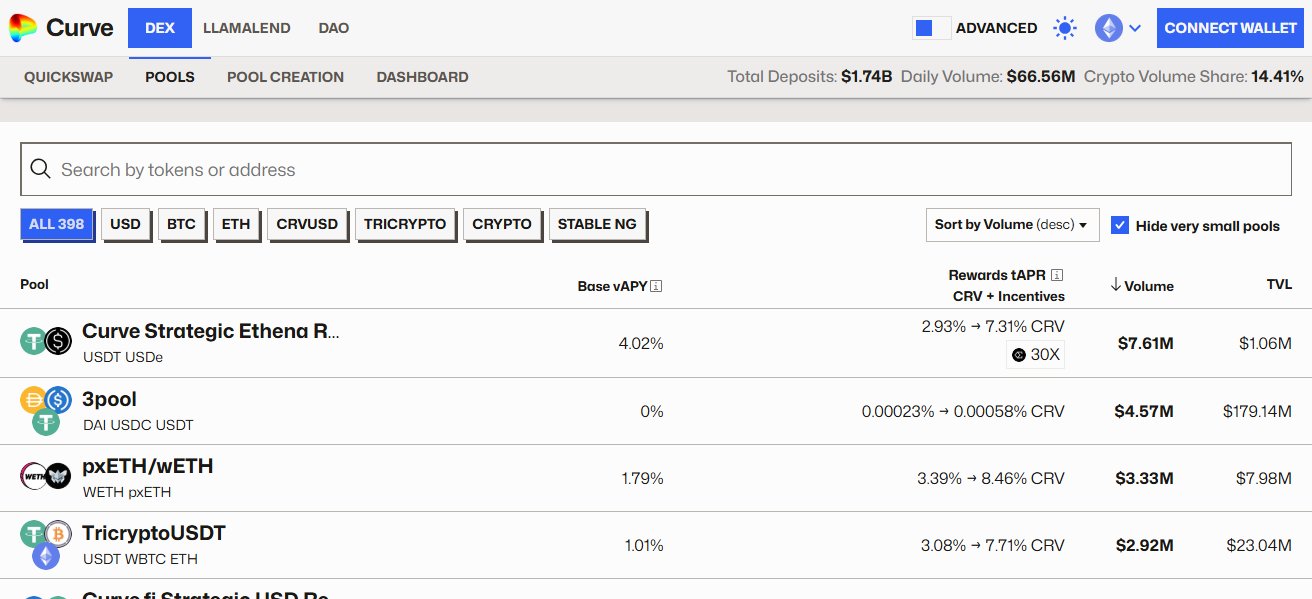
Task: Click ETH icon in TricryptoUSDT row
Action: click(x=46, y=556)
